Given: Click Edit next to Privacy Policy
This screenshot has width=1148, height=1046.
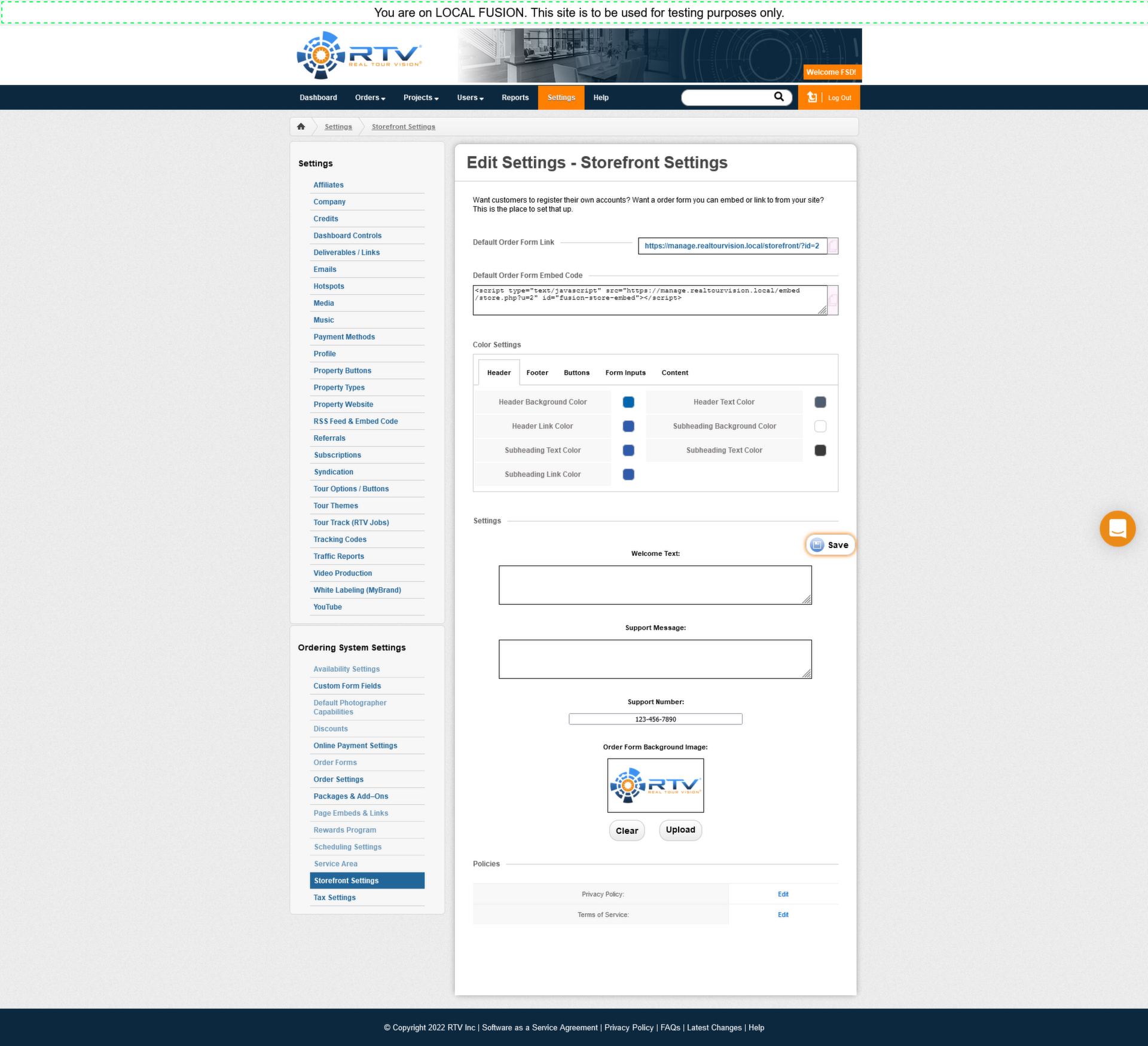Looking at the screenshot, I should 783,894.
